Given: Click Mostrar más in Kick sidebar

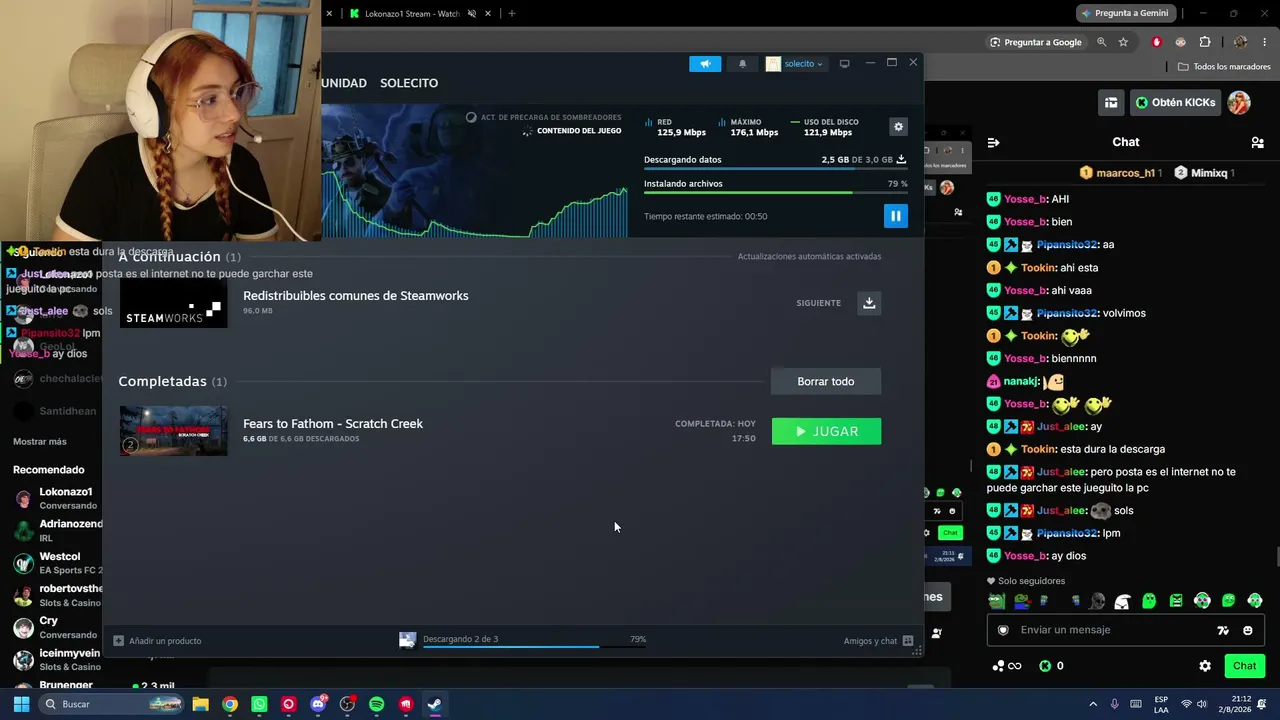Looking at the screenshot, I should coord(40,442).
